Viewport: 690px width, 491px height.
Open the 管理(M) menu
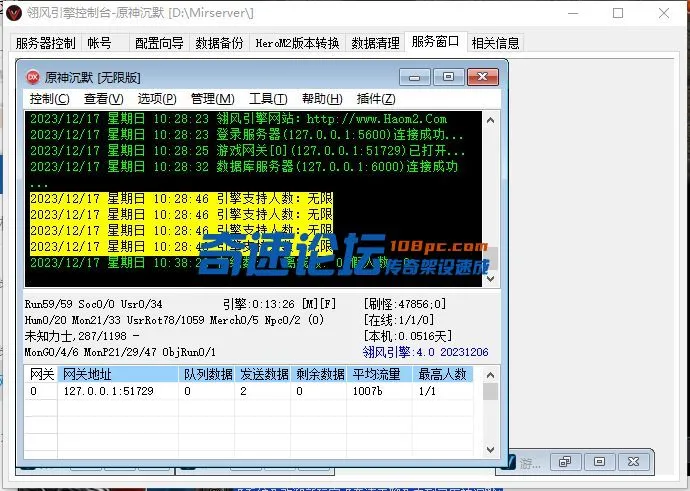213,99
